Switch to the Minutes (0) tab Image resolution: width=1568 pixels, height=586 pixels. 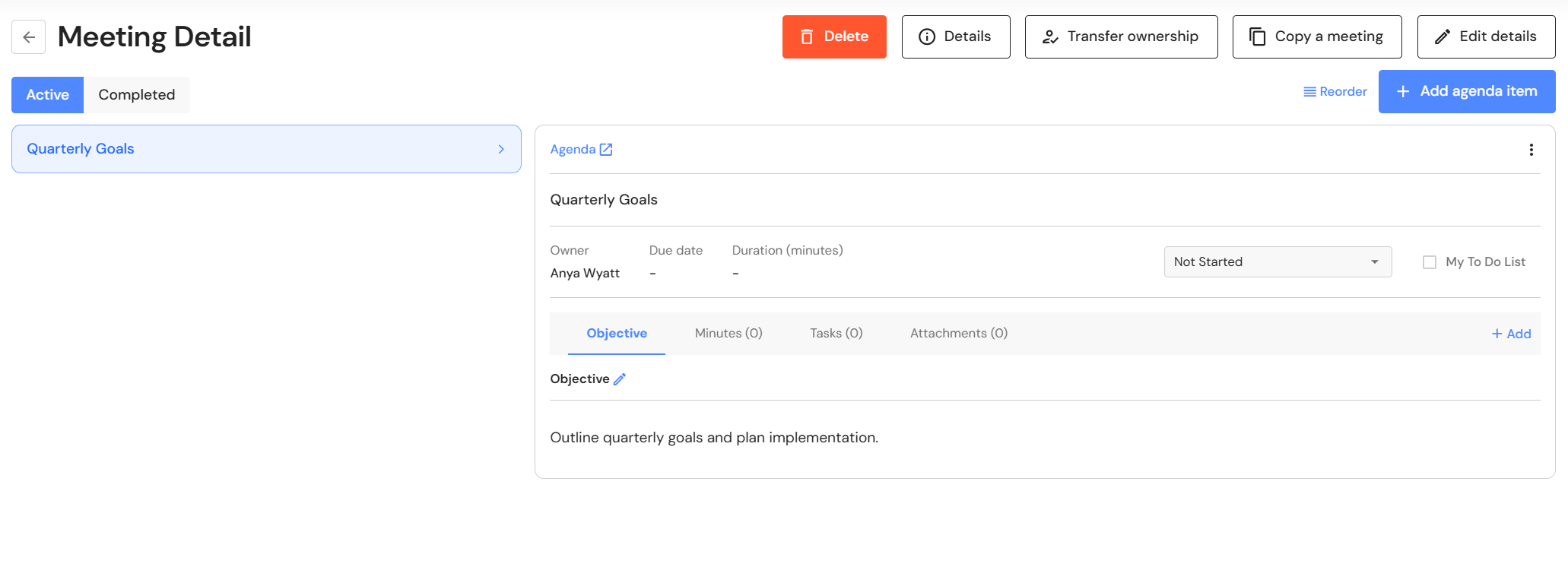pos(728,333)
